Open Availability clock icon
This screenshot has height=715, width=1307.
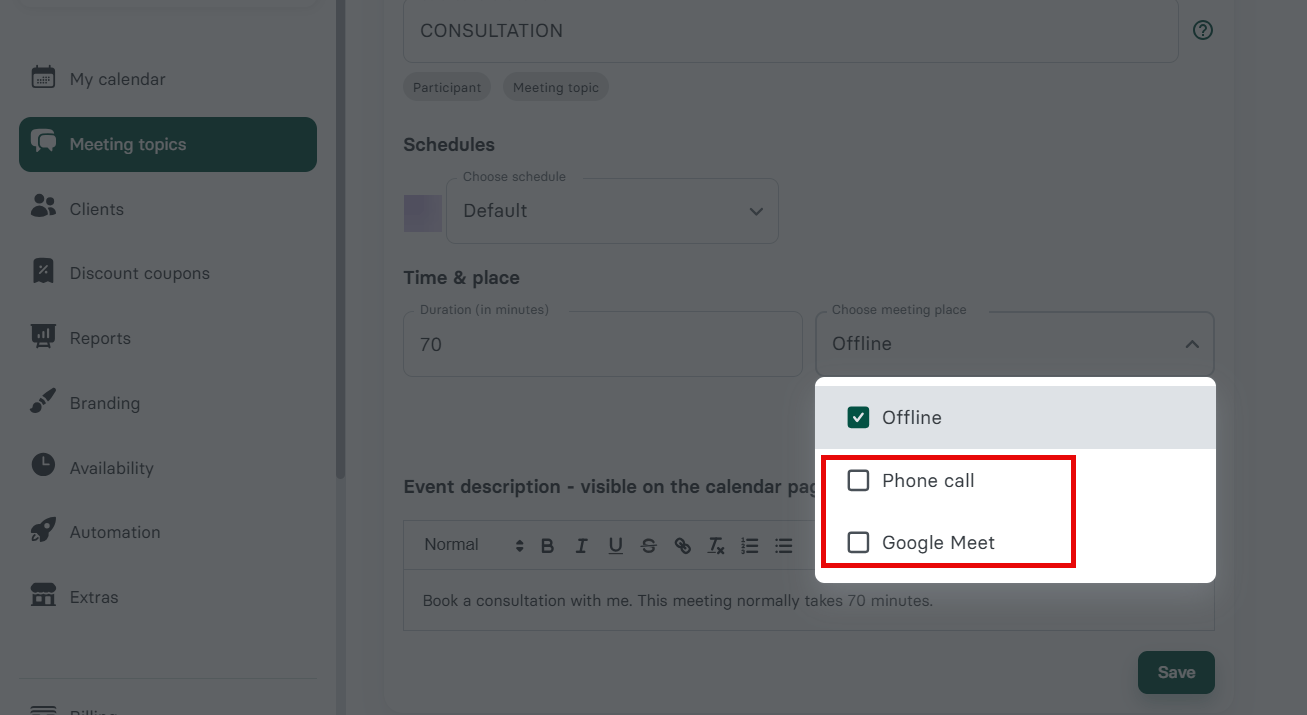pyautogui.click(x=43, y=466)
